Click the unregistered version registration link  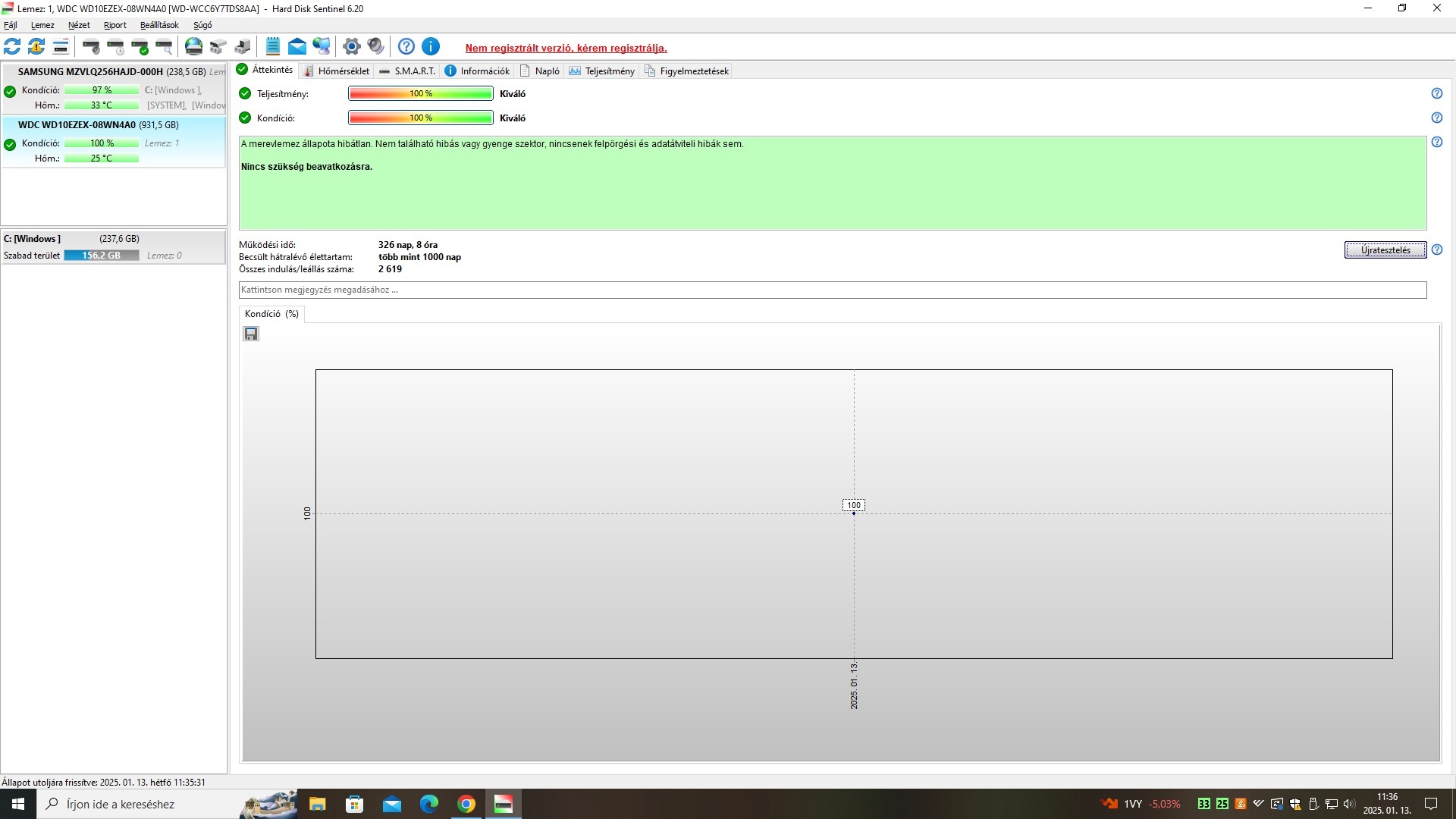pyautogui.click(x=566, y=48)
